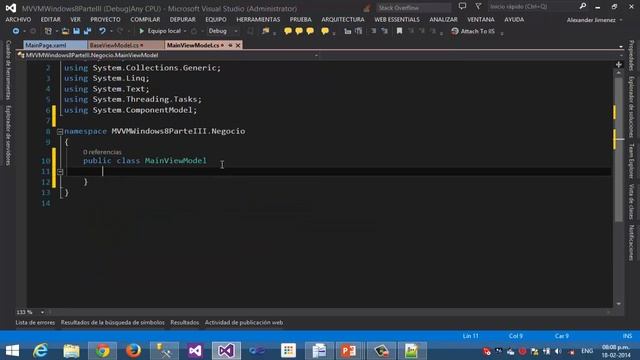Click the Attach To IIS button
640x360 pixels.
click(x=473, y=31)
